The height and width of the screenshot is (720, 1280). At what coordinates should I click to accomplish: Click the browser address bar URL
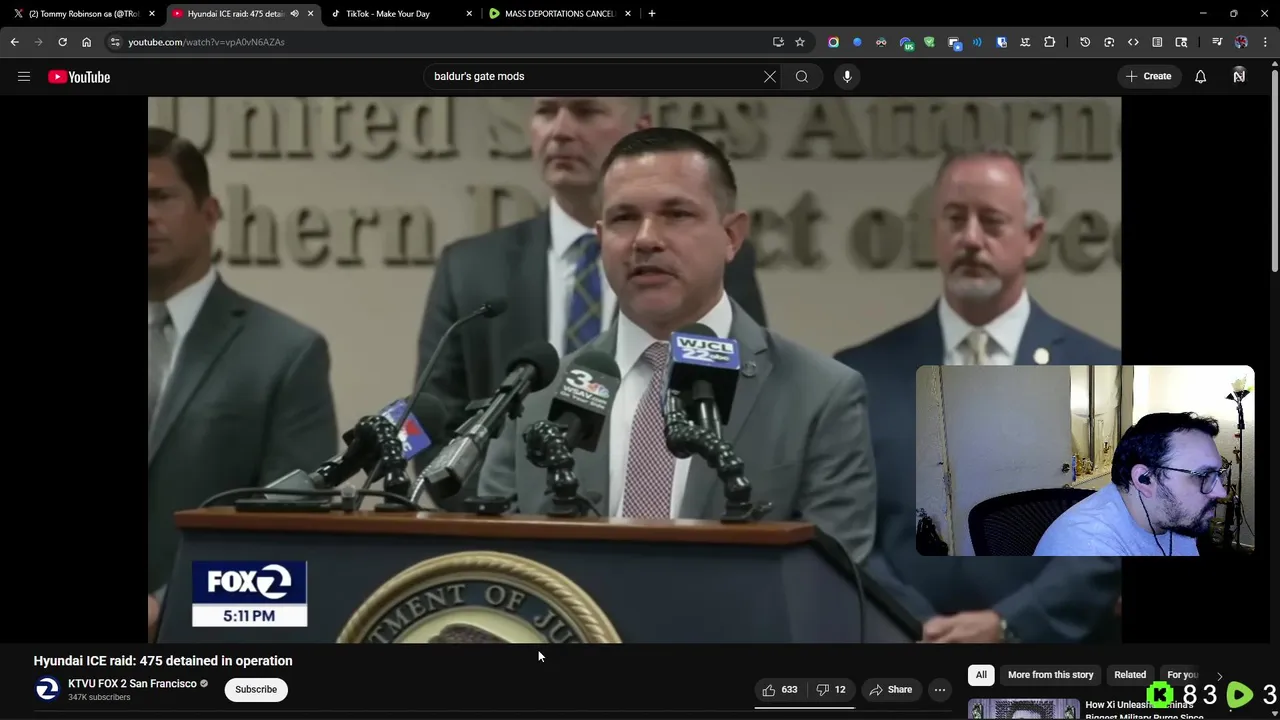click(206, 42)
